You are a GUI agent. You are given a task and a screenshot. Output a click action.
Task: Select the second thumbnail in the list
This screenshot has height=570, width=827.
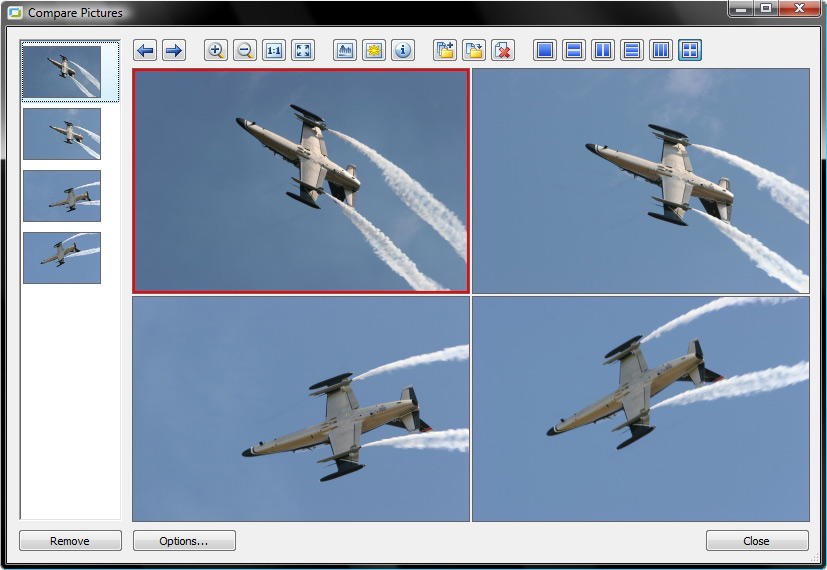(62, 134)
